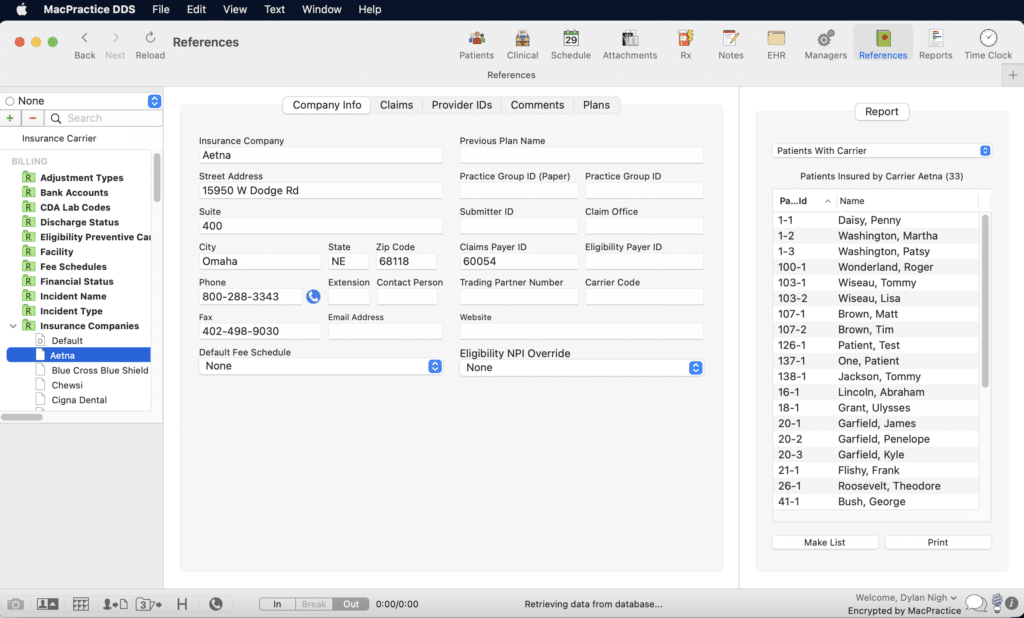The height and width of the screenshot is (618, 1024).
Task: Click the Insurance Company name field
Action: click(x=321, y=155)
